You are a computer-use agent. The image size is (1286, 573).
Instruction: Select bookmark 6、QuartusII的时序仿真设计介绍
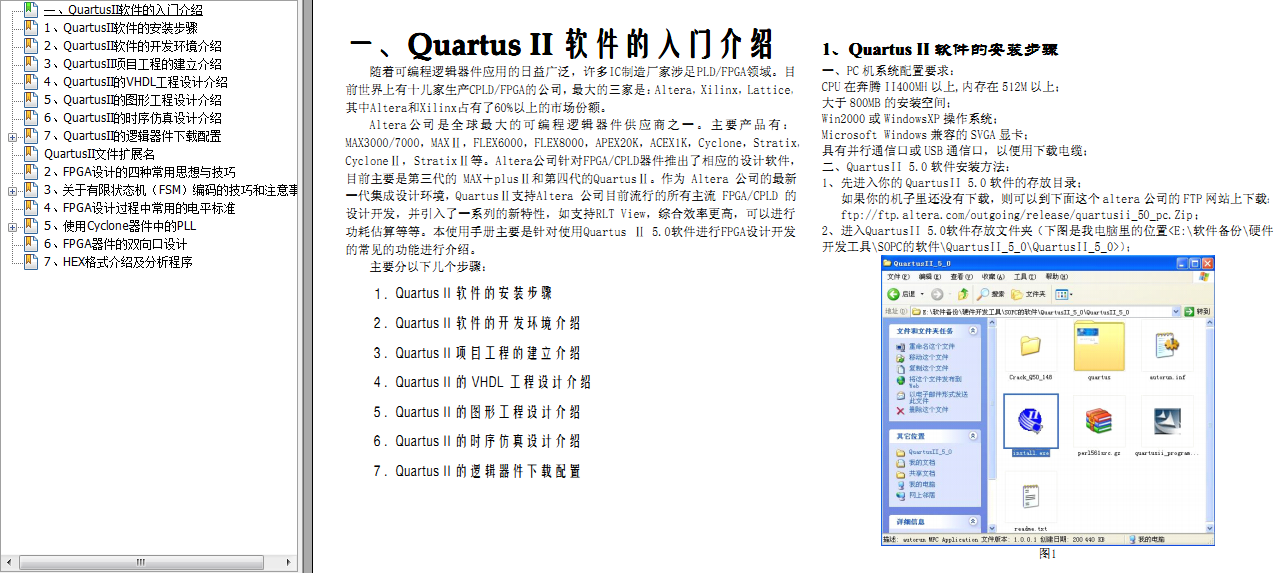[132, 118]
